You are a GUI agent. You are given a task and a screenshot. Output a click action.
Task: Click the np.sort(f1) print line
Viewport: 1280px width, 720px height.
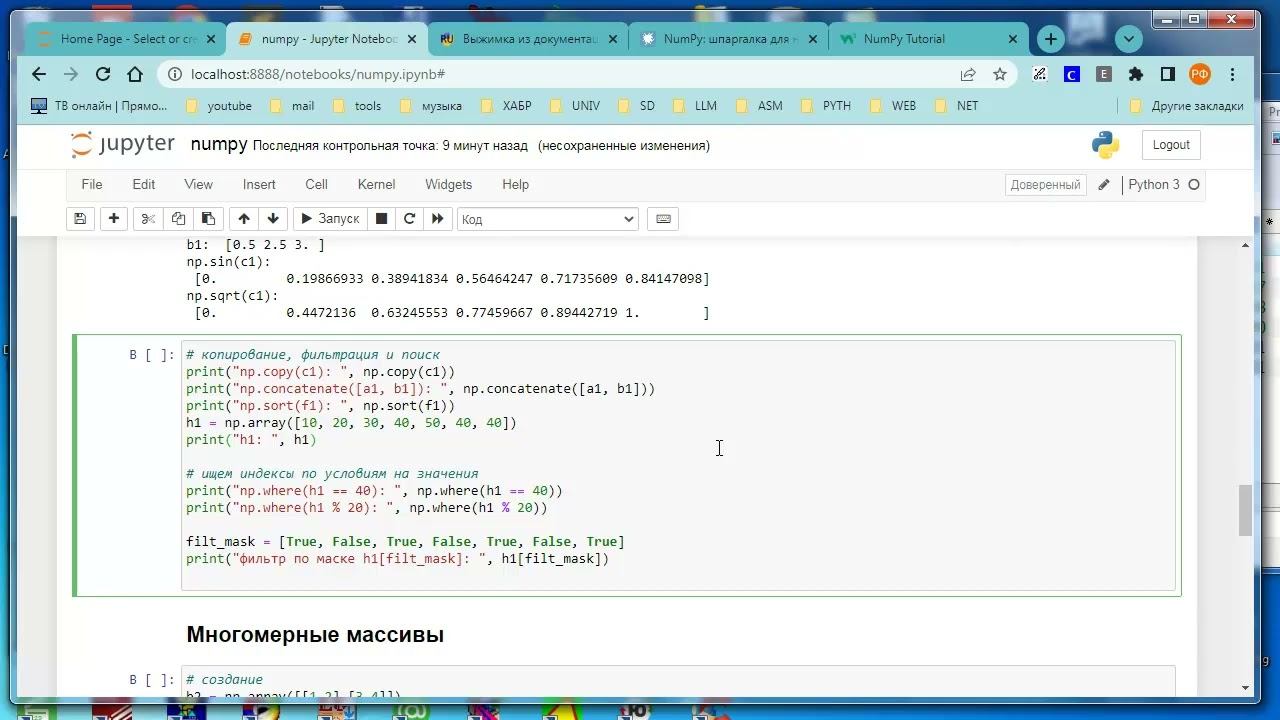(320, 406)
